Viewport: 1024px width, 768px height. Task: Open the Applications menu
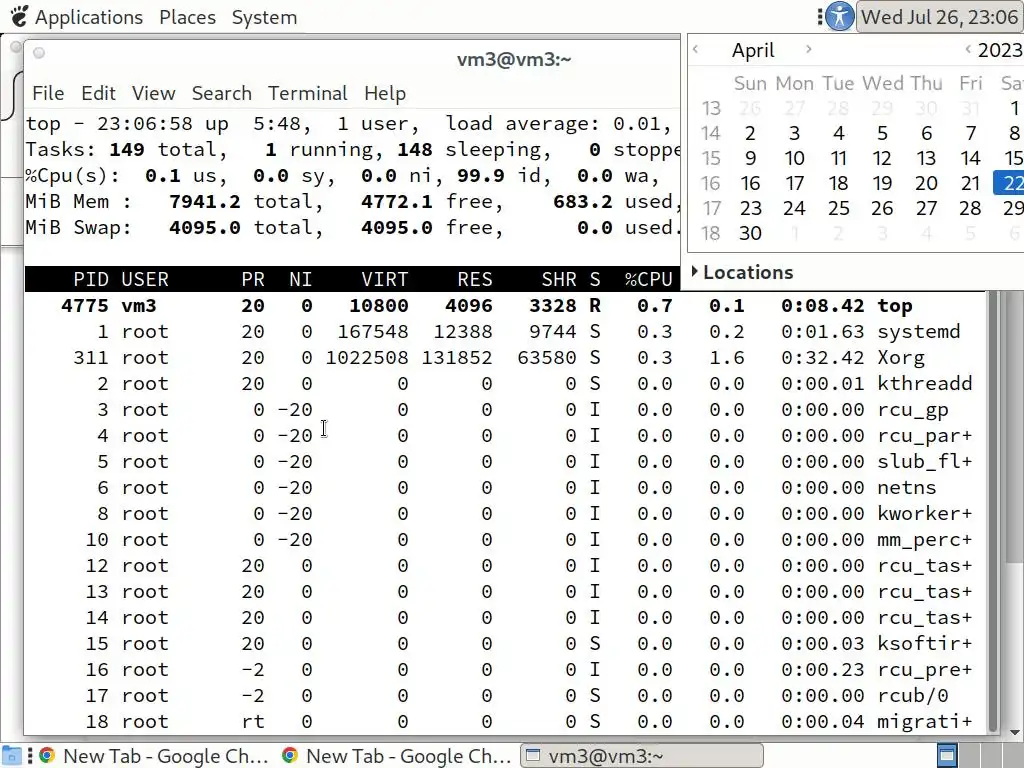click(x=89, y=17)
